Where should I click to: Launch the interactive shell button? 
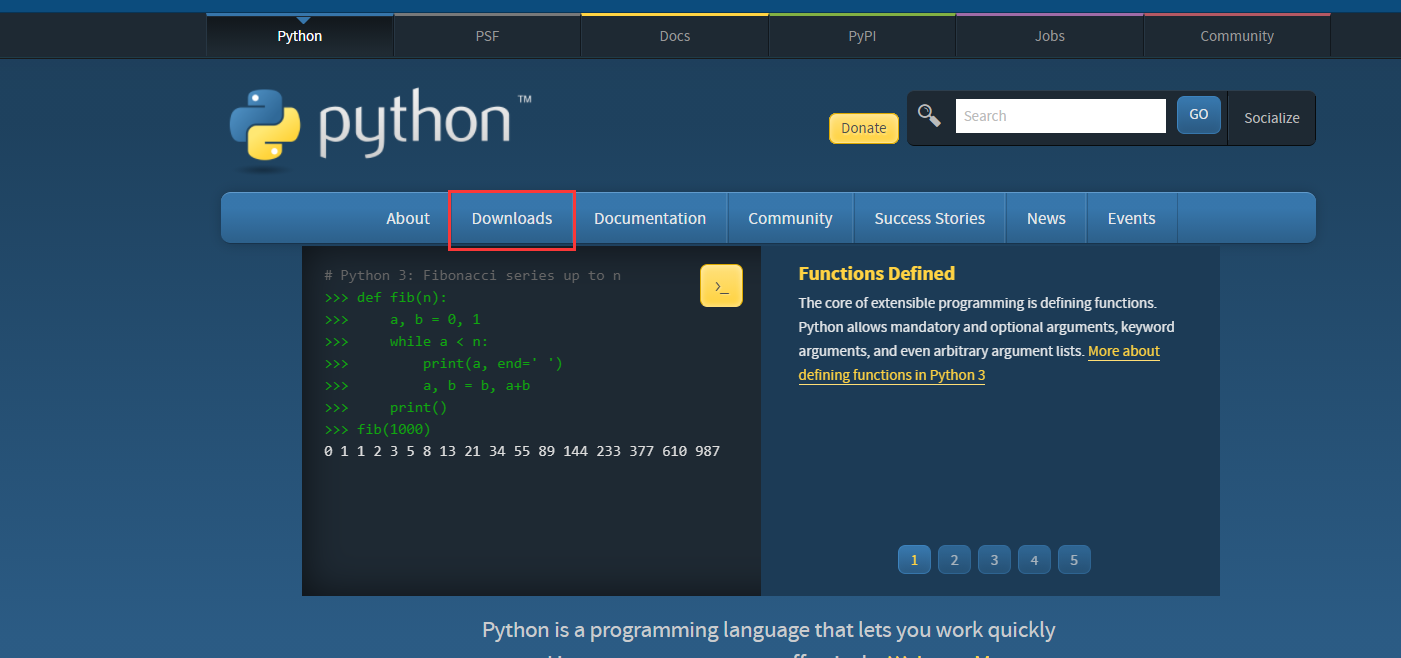pyautogui.click(x=721, y=286)
